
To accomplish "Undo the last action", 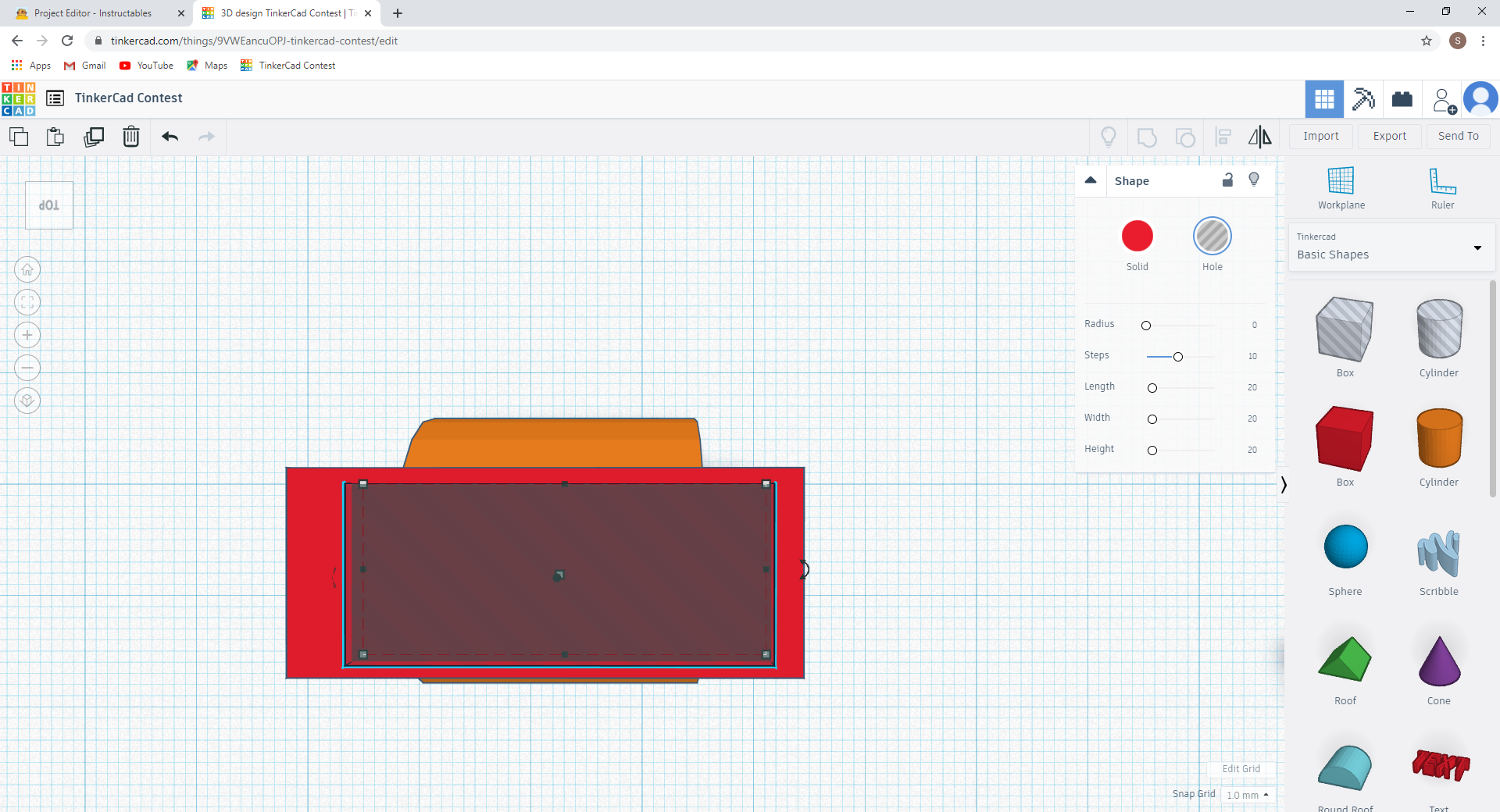I will click(170, 137).
